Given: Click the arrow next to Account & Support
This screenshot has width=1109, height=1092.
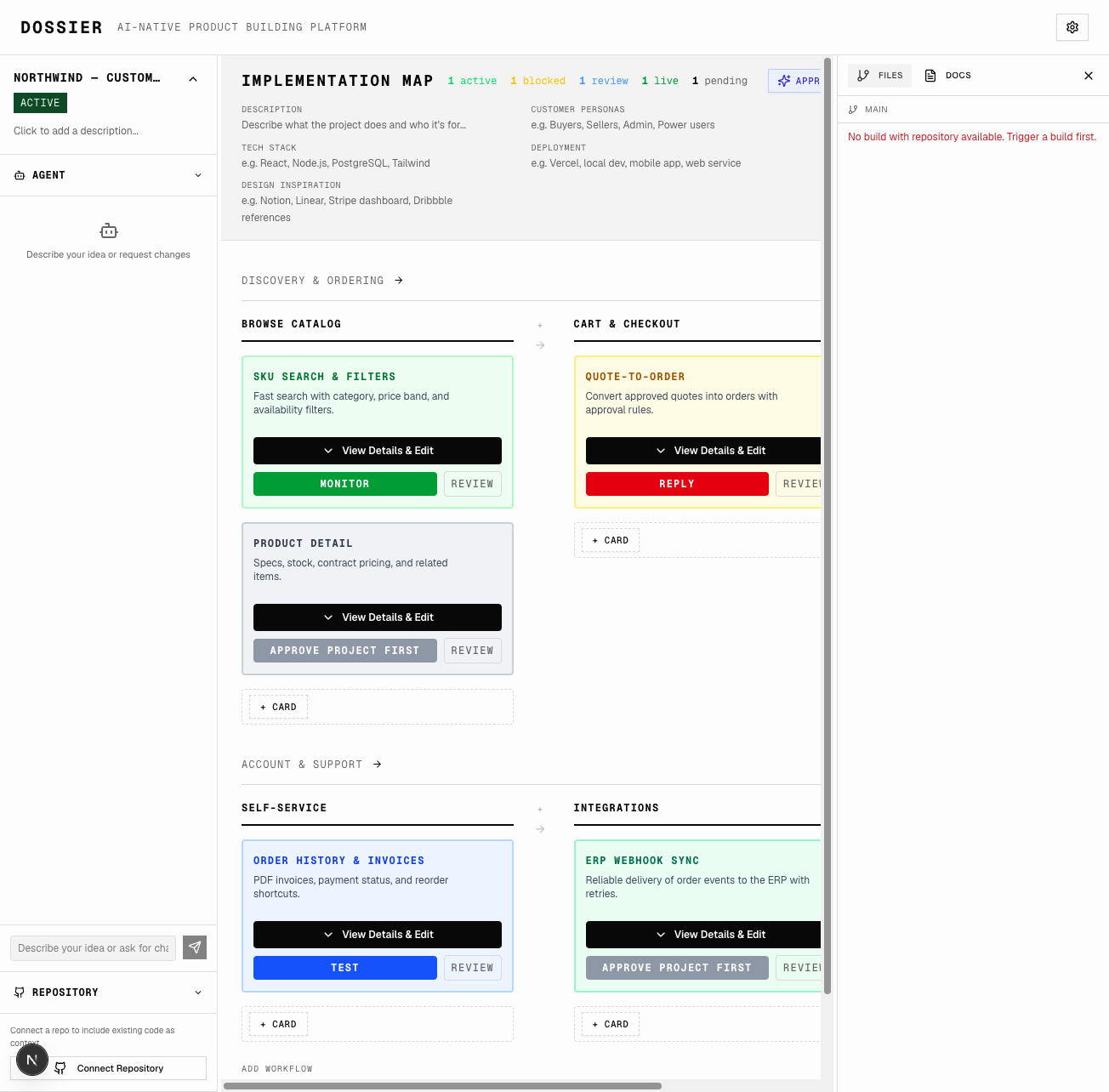Looking at the screenshot, I should (377, 765).
